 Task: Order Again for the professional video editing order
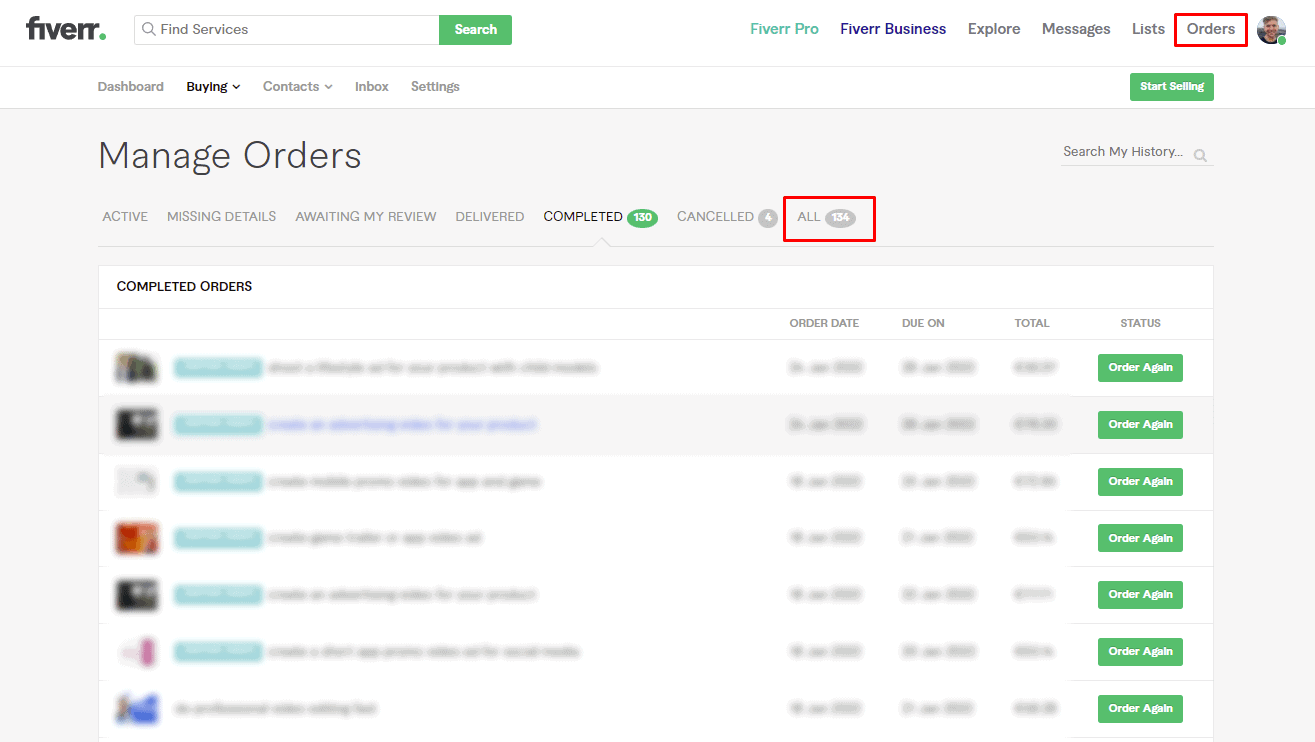click(1140, 708)
